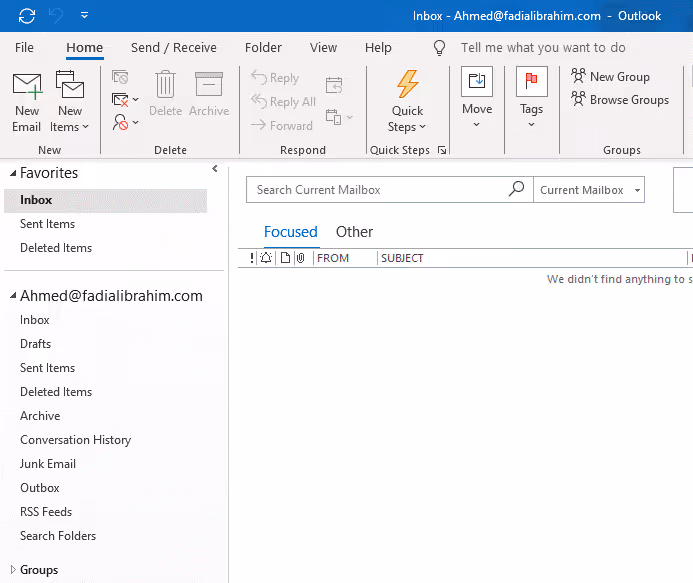This screenshot has width=693, height=583.
Task: Open the New Items dropdown
Action: coord(69,102)
